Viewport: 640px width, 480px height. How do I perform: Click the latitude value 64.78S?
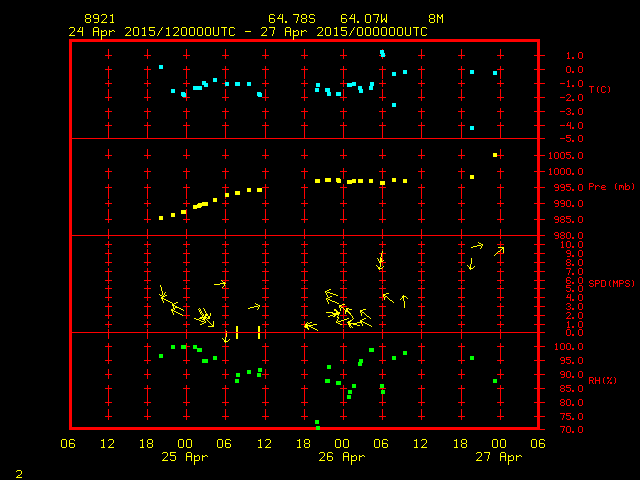[x=291, y=19]
